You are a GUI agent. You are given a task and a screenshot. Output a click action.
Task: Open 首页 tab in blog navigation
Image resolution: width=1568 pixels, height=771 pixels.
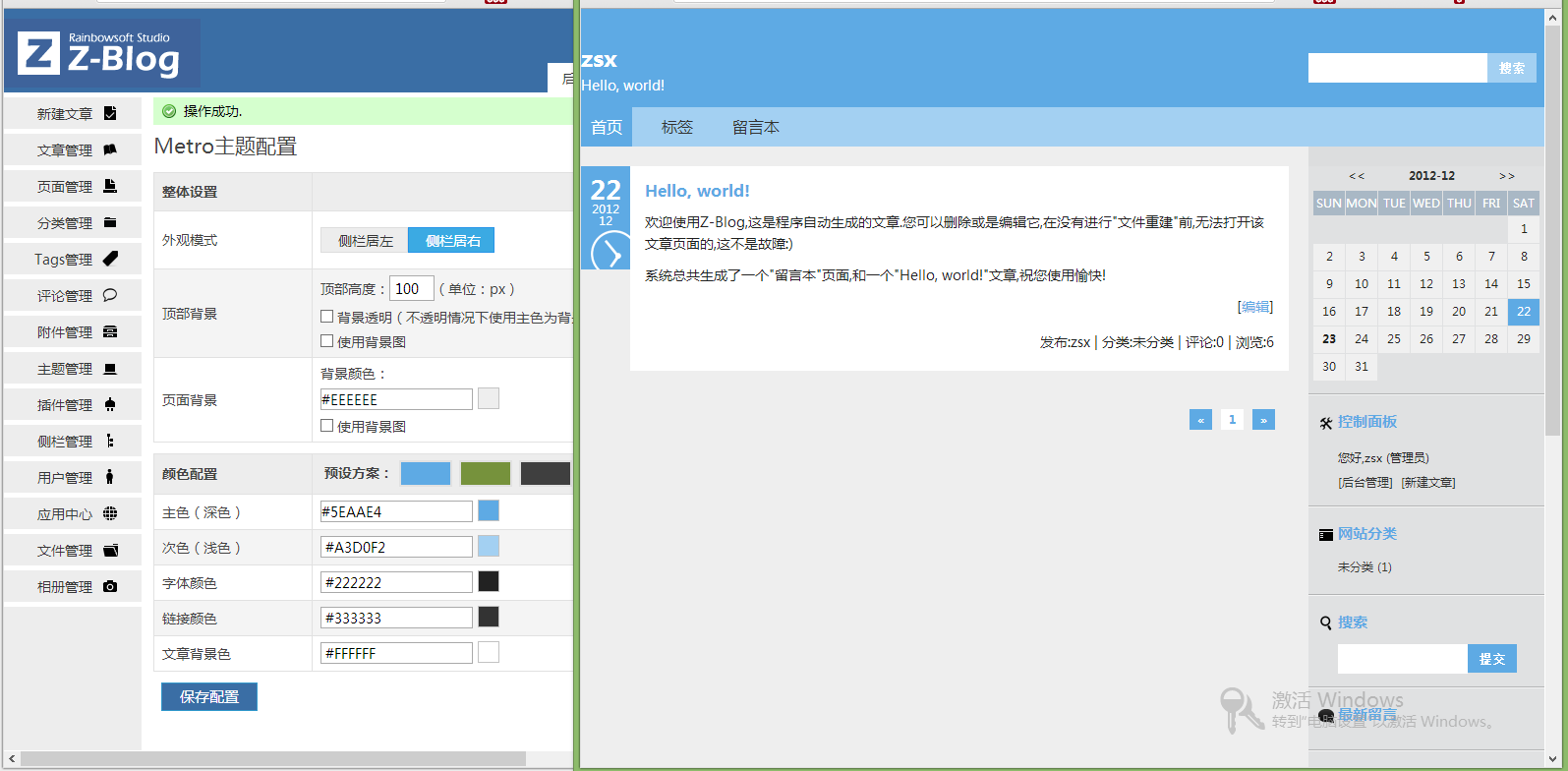click(x=607, y=127)
